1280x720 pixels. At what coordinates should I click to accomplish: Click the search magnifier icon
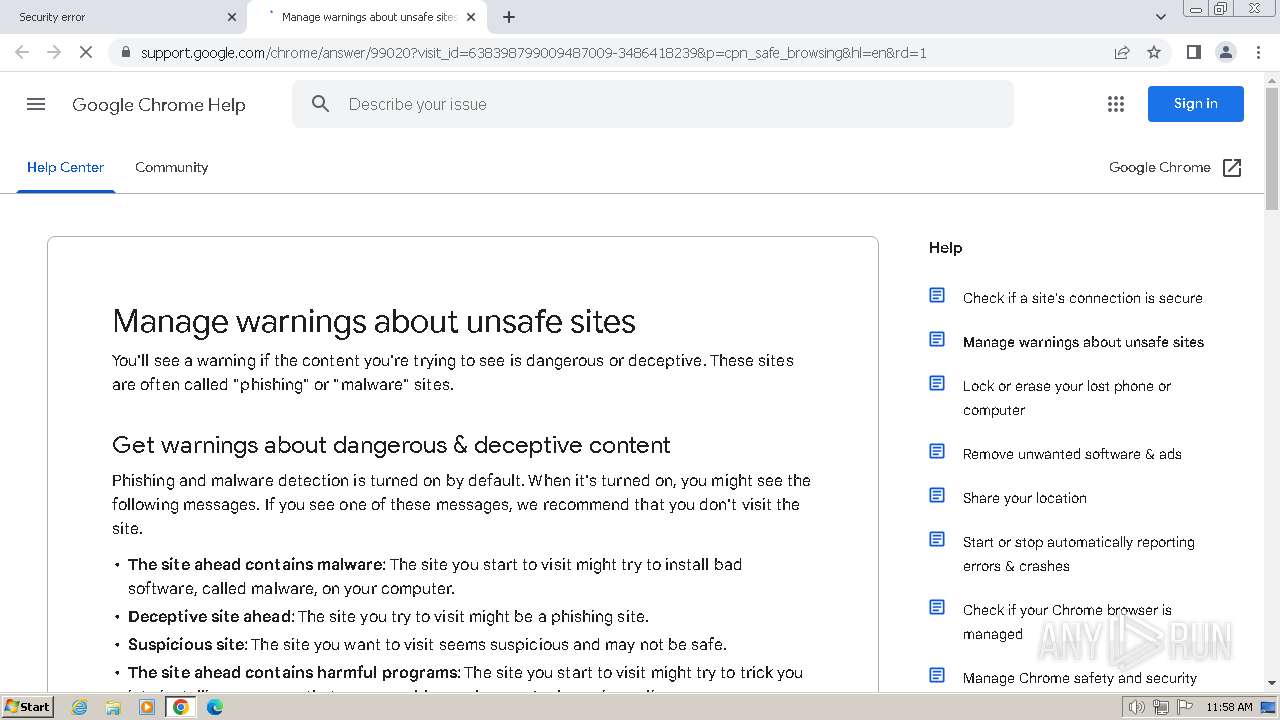point(320,104)
